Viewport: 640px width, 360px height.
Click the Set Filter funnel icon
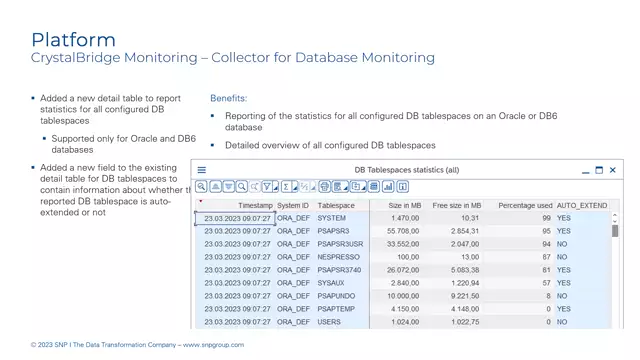coord(267,187)
